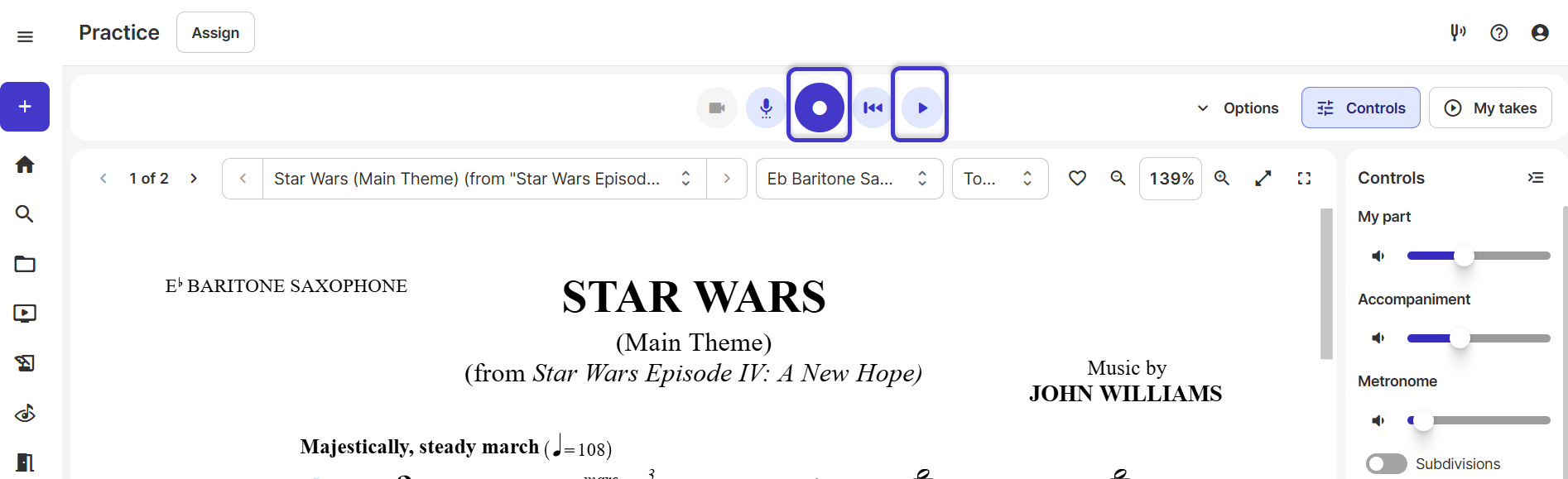Enable the Subdivisions switch
This screenshot has width=1568, height=479.
point(1387,464)
